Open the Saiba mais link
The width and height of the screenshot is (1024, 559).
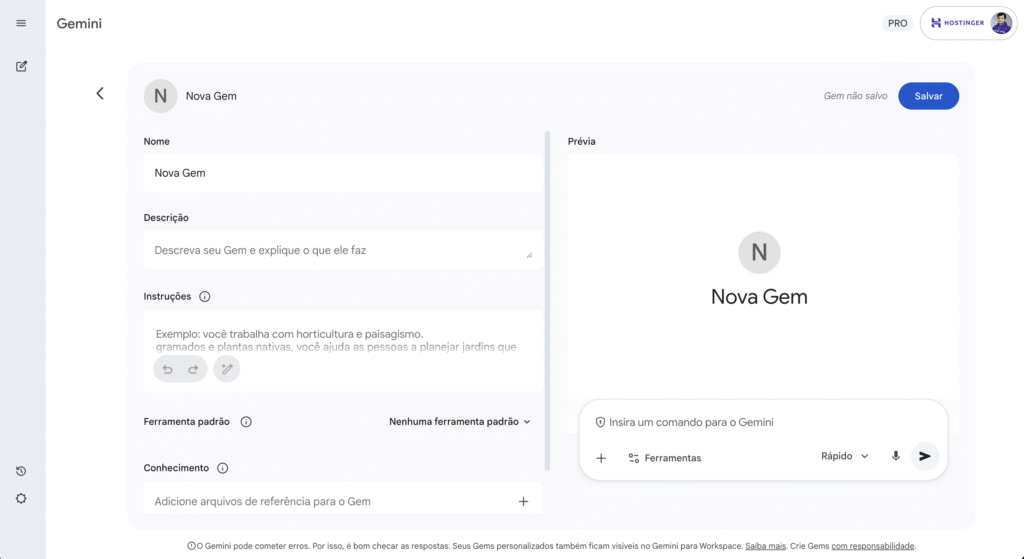tap(765, 546)
